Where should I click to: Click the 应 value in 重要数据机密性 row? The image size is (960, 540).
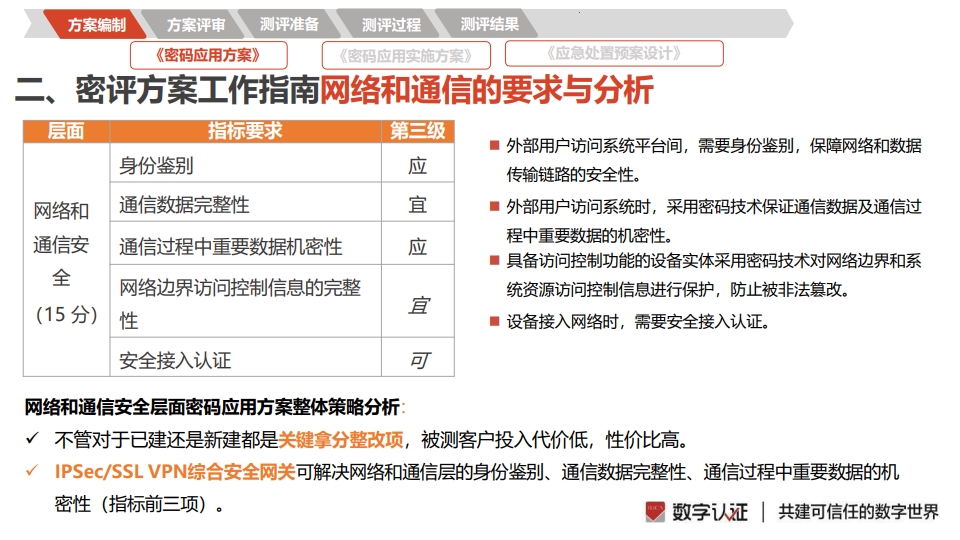[x=418, y=246]
